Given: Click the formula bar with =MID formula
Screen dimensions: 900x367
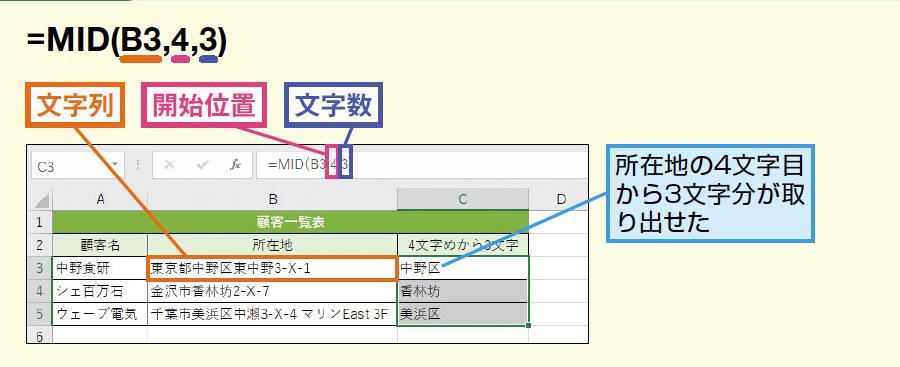Looking at the screenshot, I should (x=422, y=165).
